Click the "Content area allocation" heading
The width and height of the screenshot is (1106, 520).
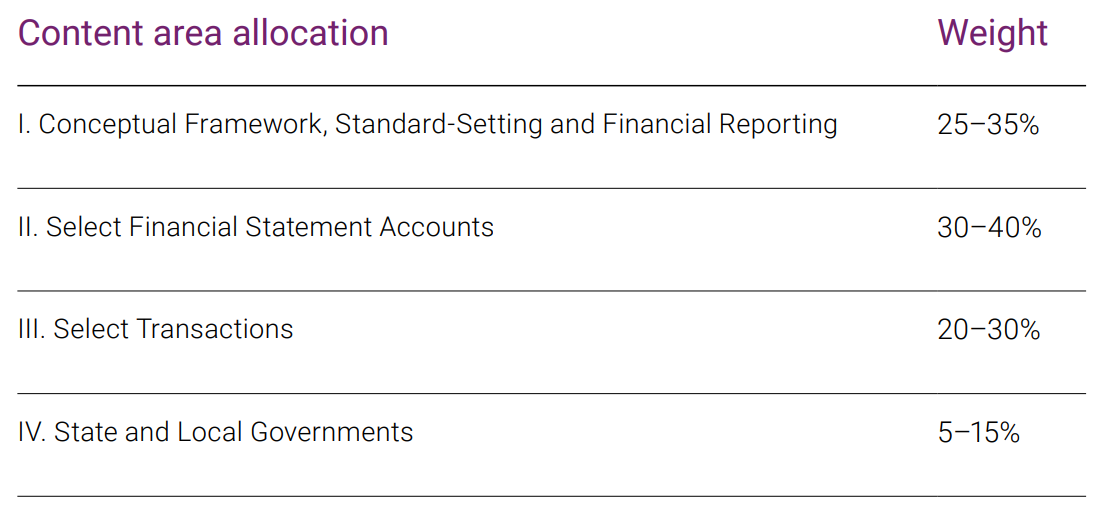(x=203, y=33)
